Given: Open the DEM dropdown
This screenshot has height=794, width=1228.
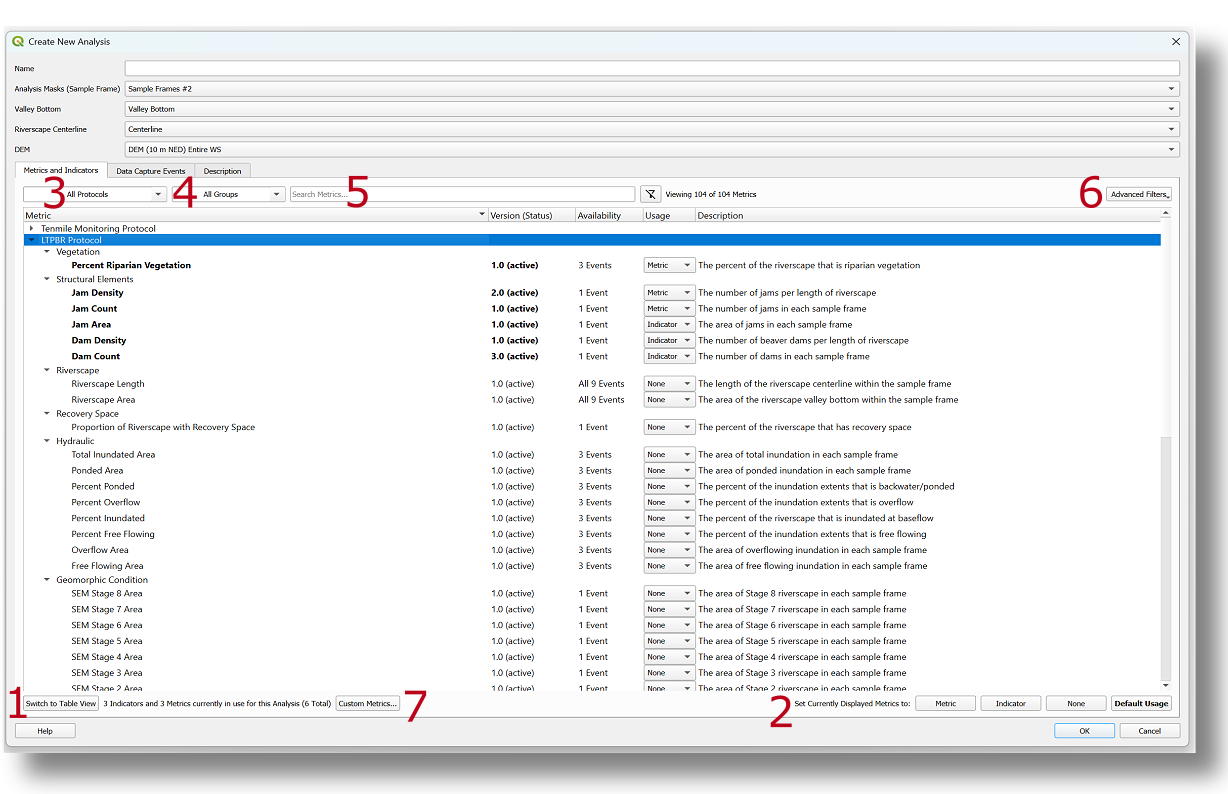Looking at the screenshot, I should (652, 149).
